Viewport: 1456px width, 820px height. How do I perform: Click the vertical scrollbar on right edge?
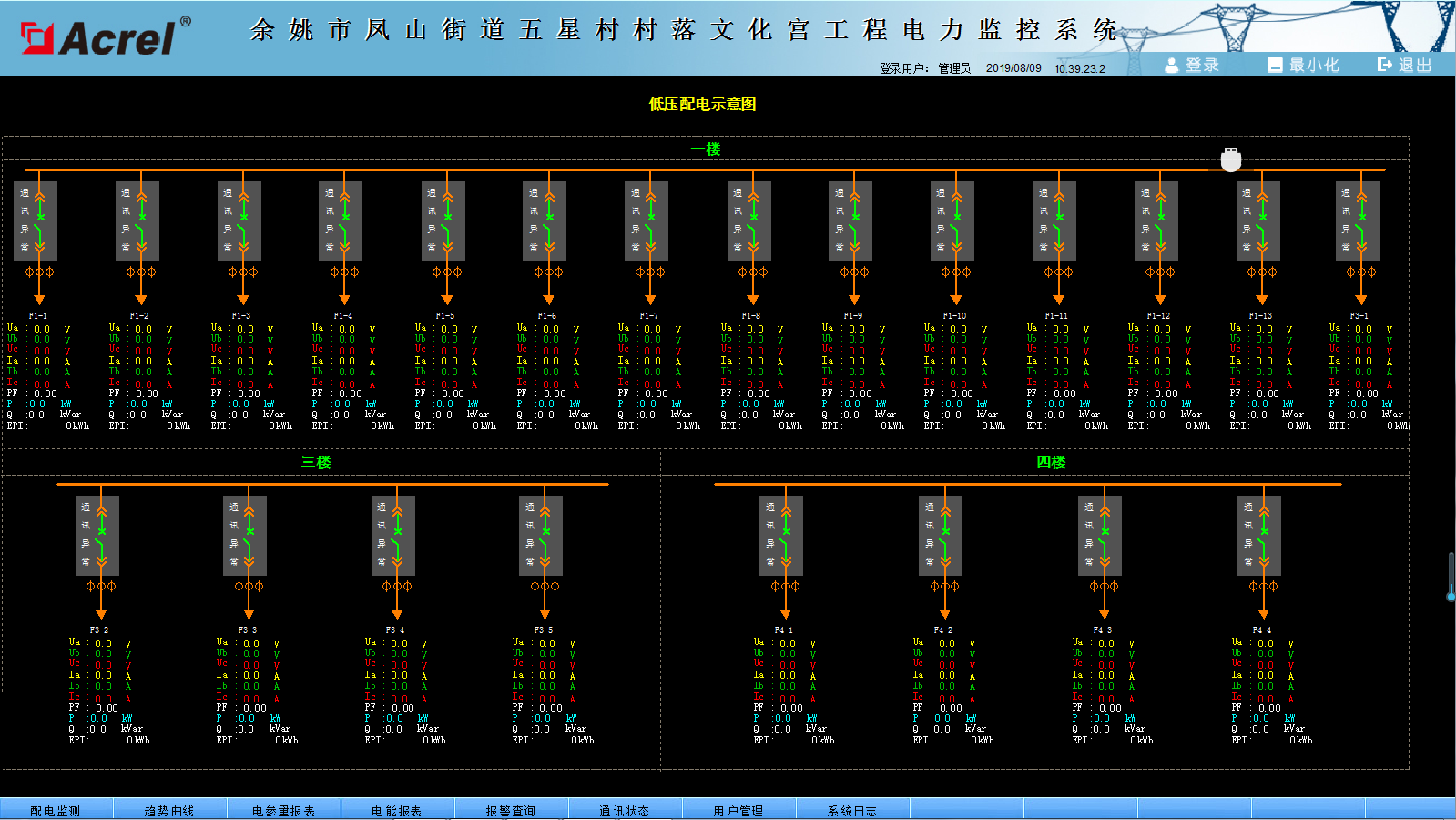pos(1451,576)
